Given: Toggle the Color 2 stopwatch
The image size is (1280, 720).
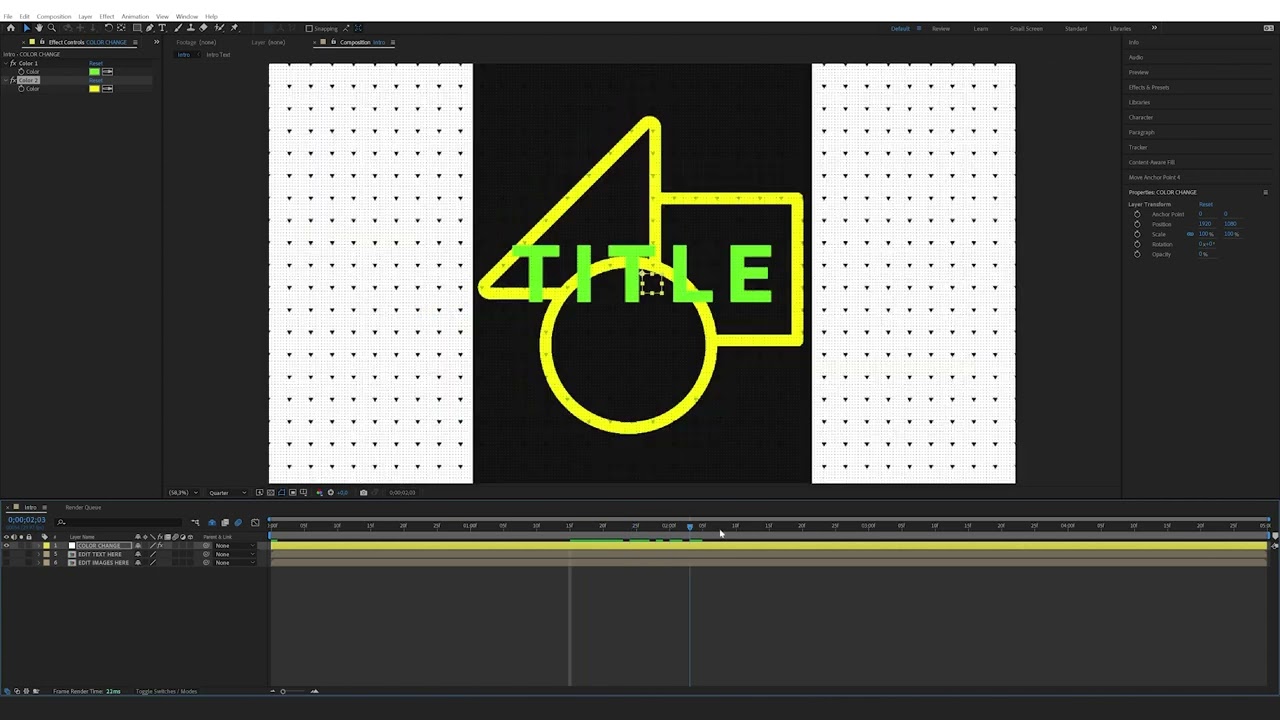Looking at the screenshot, I should pos(21,89).
